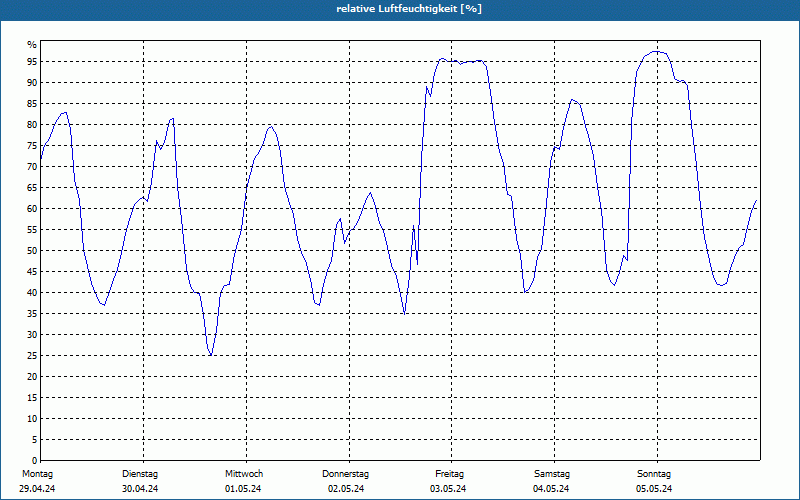Click the curve's highest peak near Sonntag

click(x=655, y=52)
